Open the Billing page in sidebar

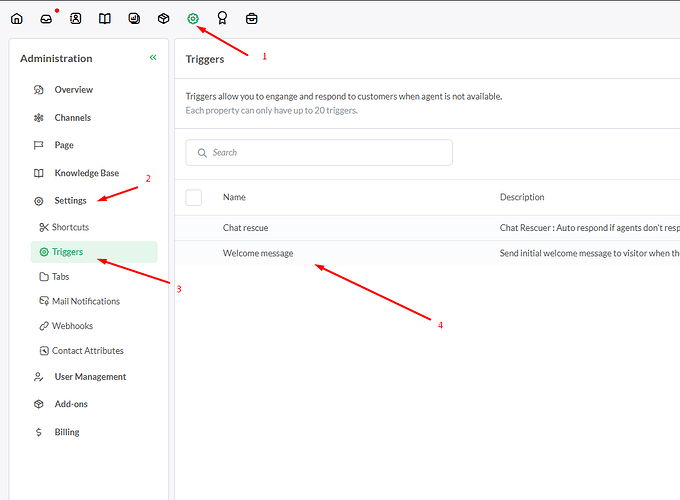click(x=67, y=432)
